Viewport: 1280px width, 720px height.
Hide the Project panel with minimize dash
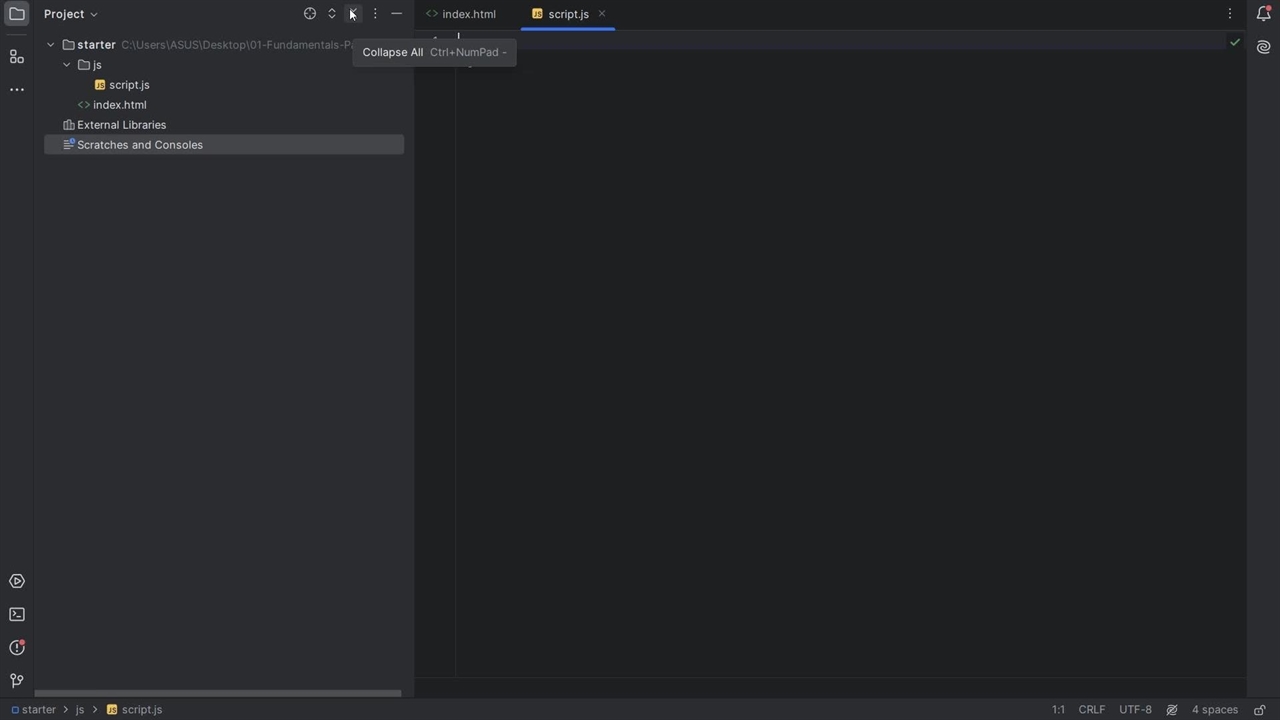coord(397,14)
